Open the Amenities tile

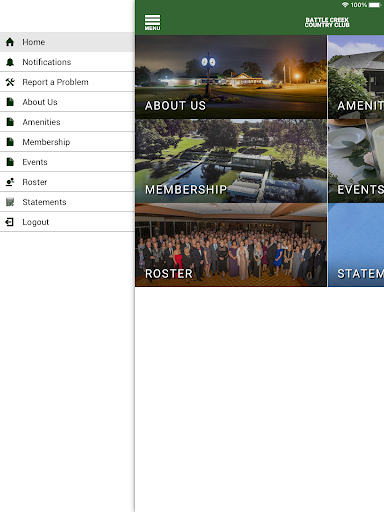tap(356, 77)
